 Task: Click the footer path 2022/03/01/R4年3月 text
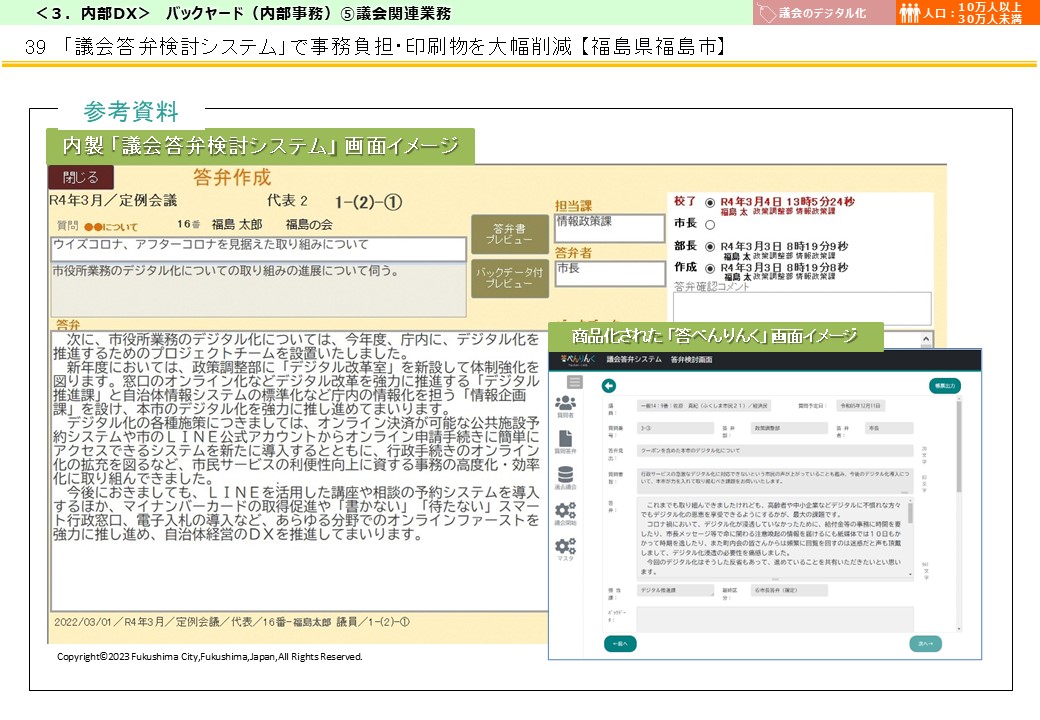click(x=231, y=622)
